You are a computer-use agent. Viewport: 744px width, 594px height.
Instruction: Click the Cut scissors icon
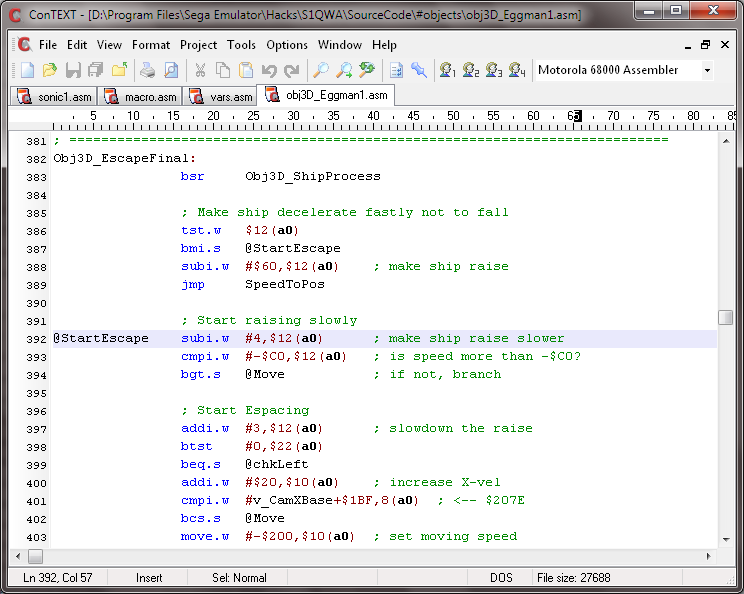[200, 70]
